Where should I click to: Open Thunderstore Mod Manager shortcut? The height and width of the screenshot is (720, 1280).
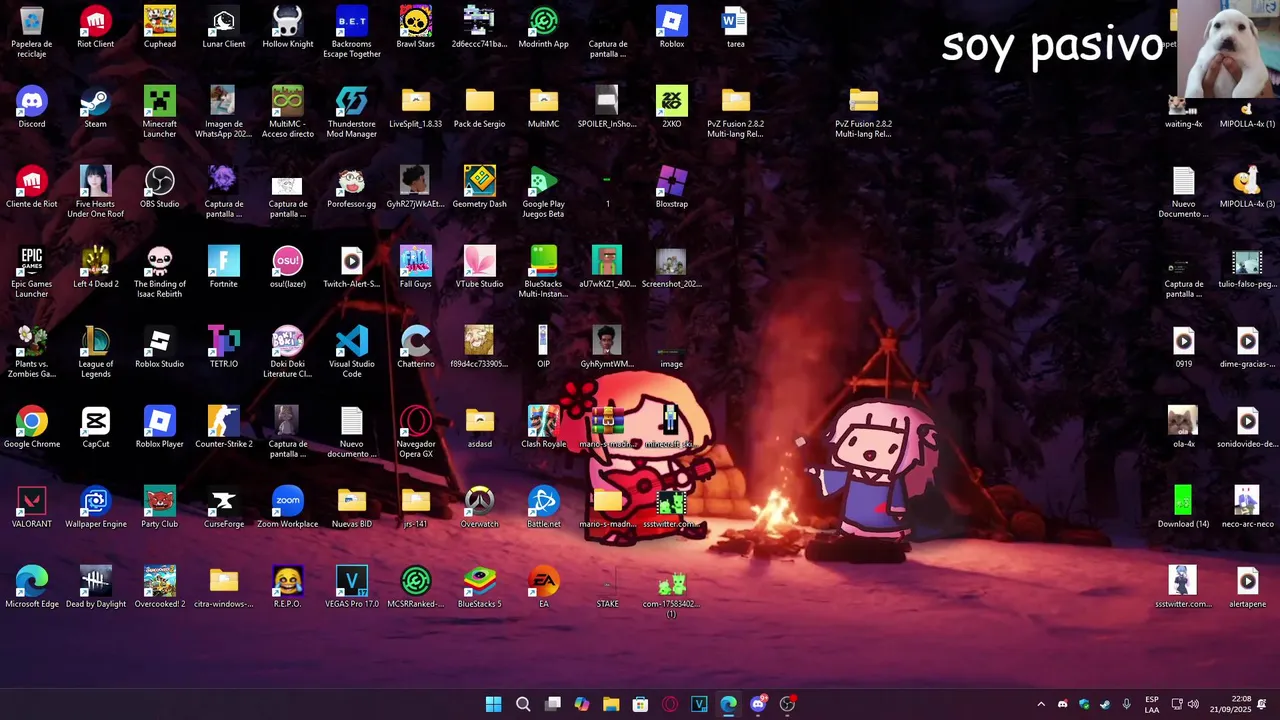coord(352,112)
